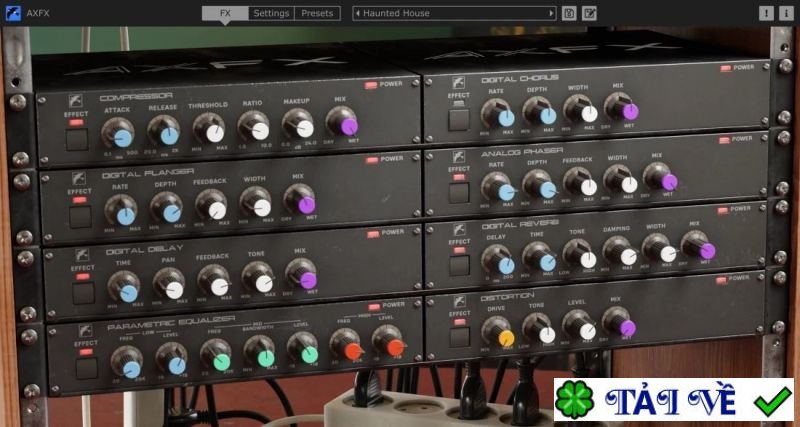Toggle the Digital Reverb effect button

(460, 266)
